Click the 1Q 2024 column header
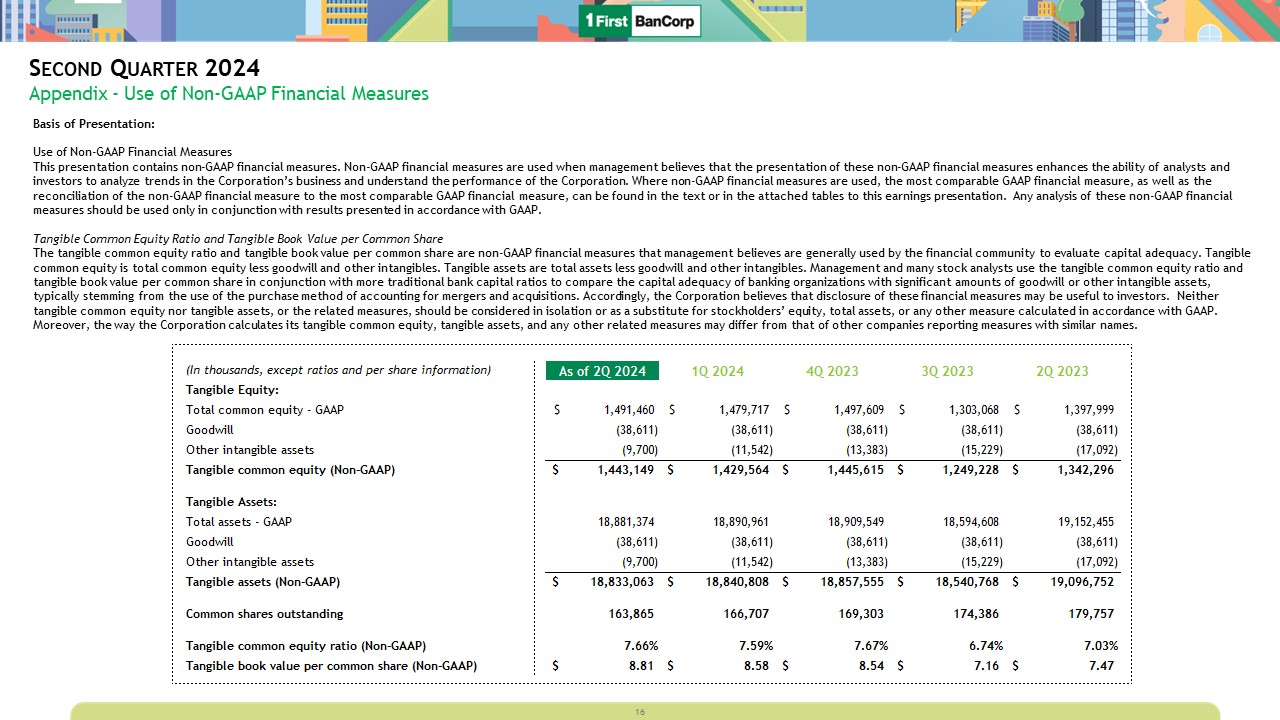 click(717, 371)
